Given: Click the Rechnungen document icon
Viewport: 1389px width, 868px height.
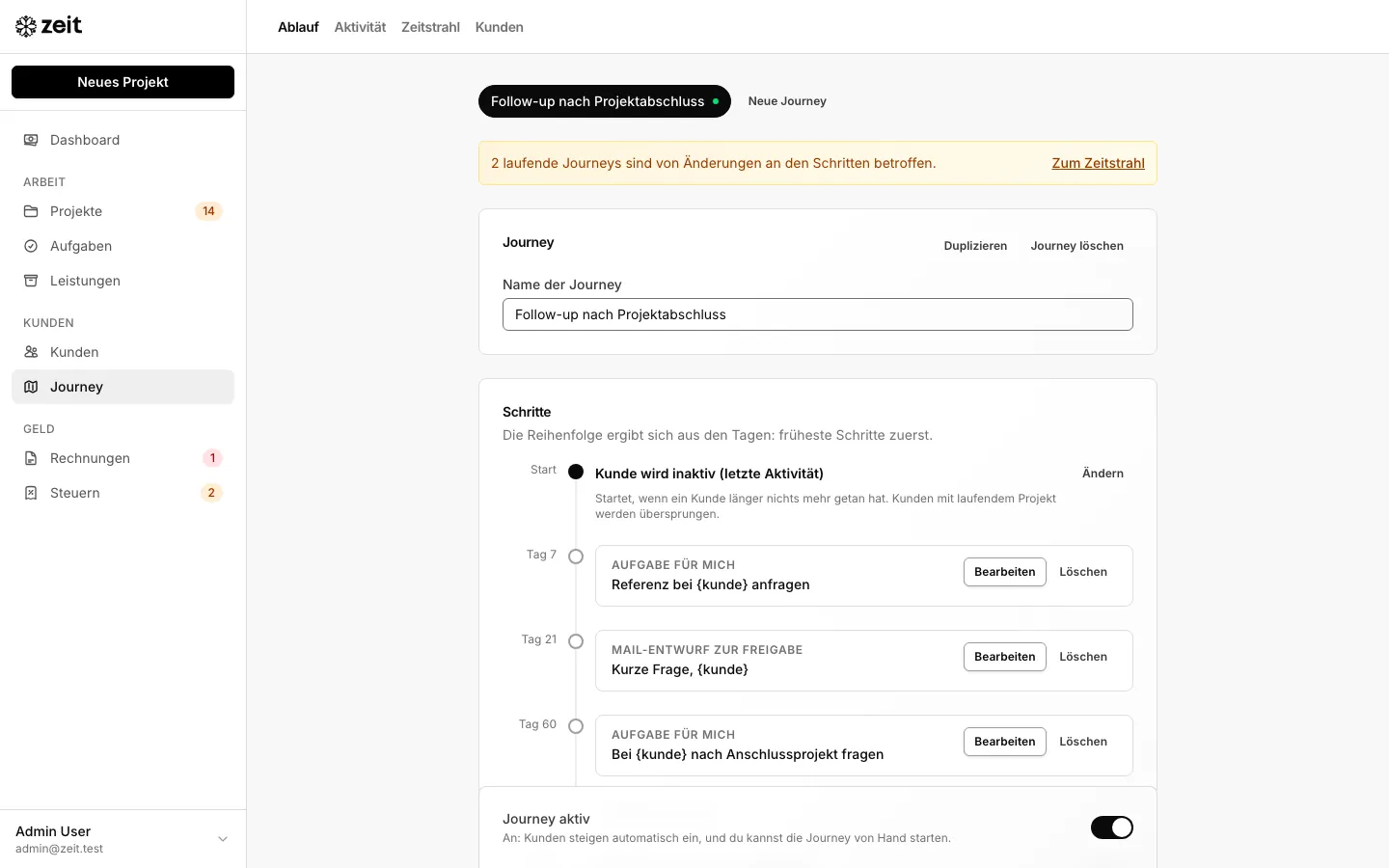Looking at the screenshot, I should tap(31, 458).
